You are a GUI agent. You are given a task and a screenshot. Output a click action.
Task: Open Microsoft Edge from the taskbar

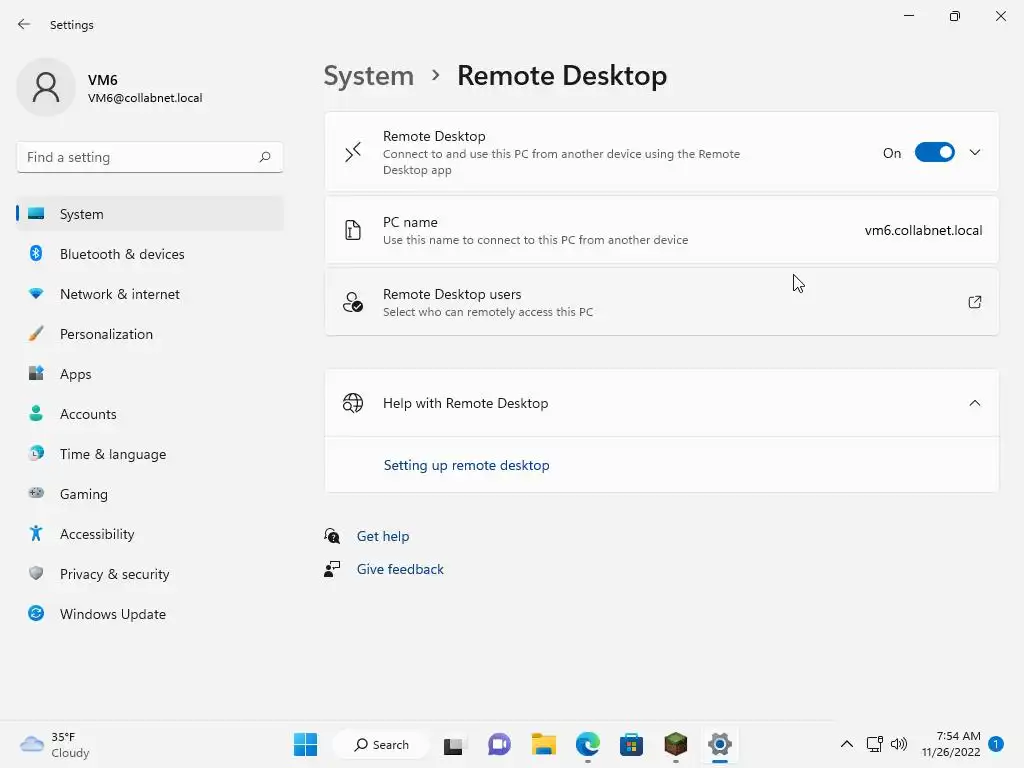point(587,744)
